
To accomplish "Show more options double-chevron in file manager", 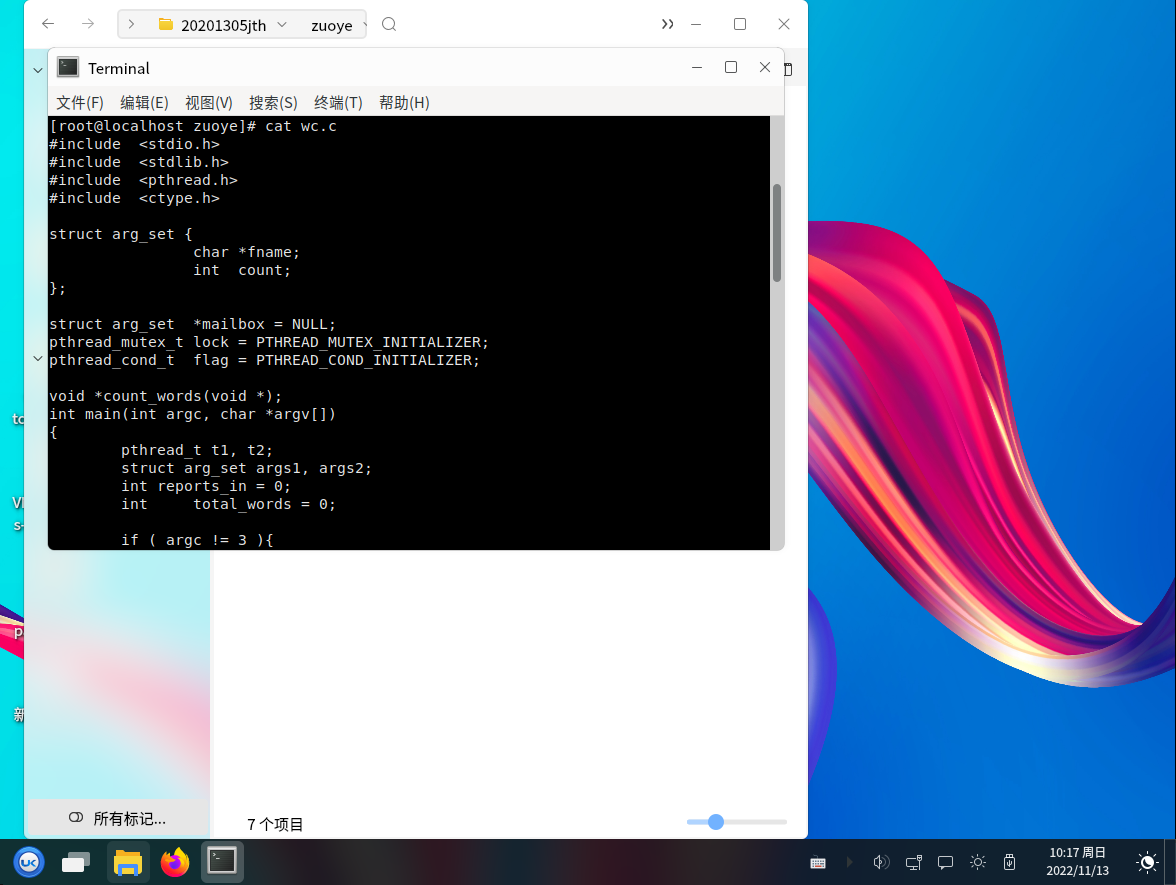I will click(667, 24).
